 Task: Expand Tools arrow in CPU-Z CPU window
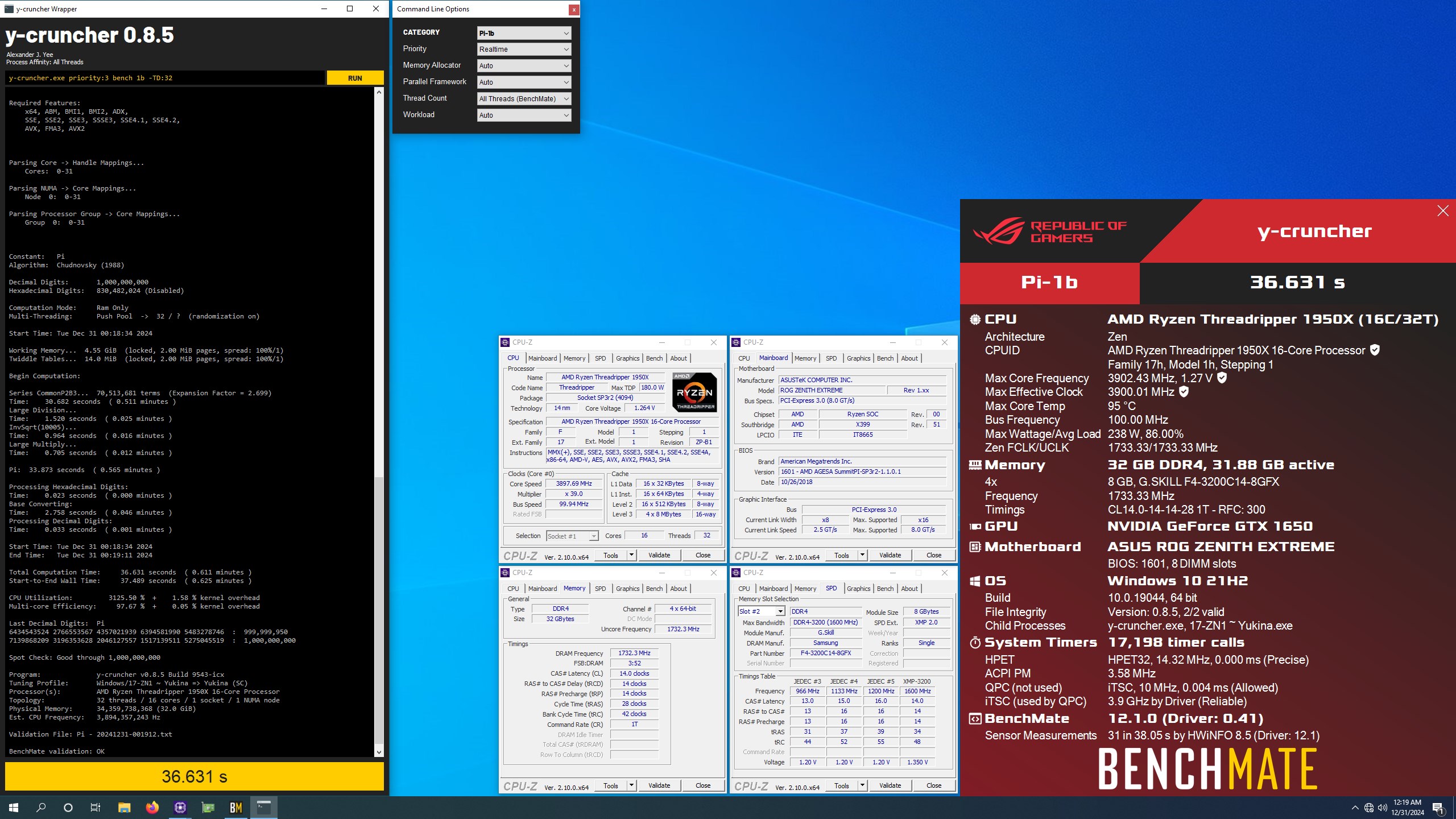(631, 555)
